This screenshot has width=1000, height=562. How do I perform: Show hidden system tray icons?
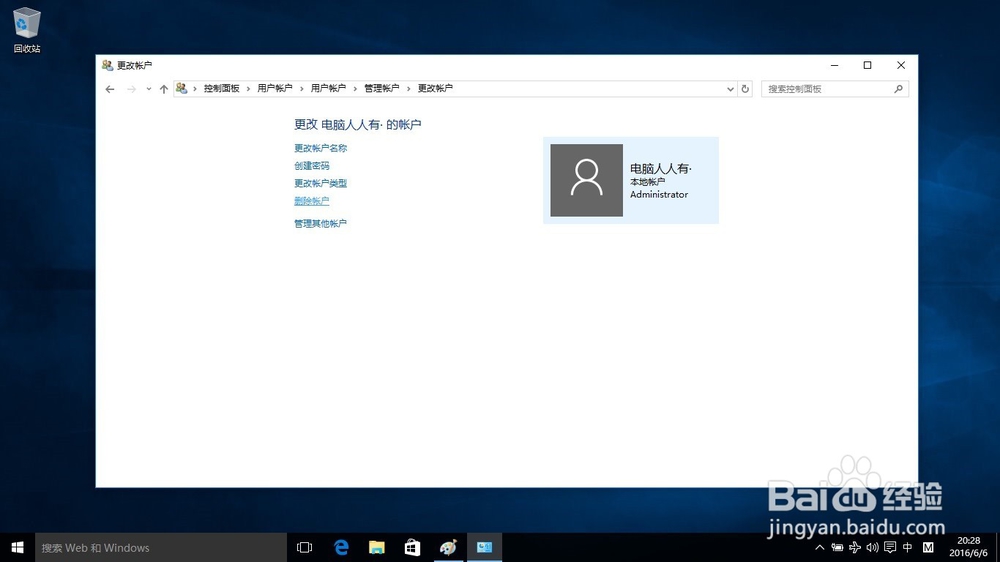(820, 547)
